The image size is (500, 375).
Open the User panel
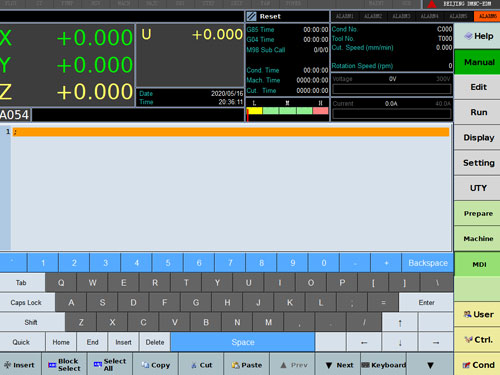477,314
